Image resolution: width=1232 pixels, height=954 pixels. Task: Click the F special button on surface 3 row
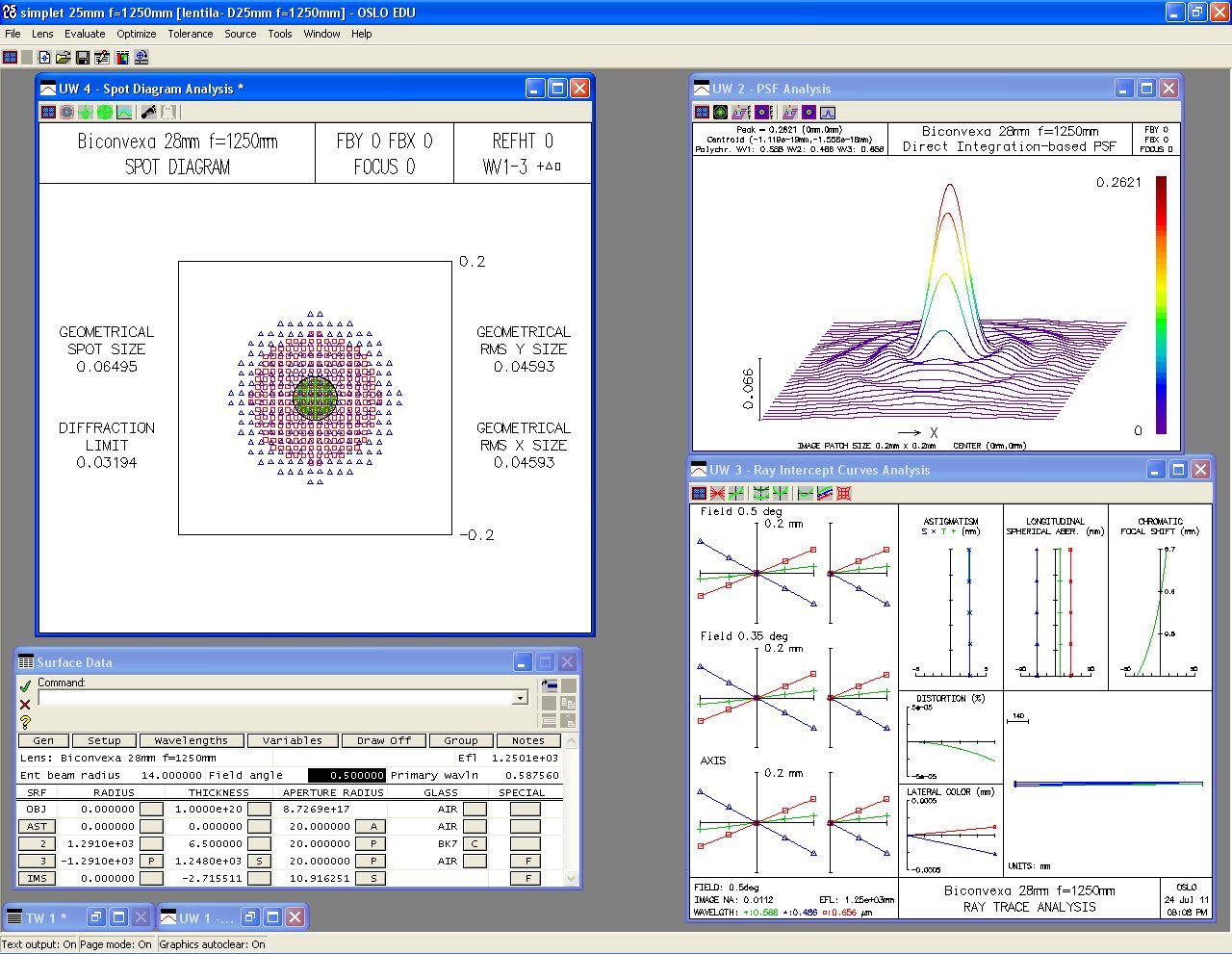pos(527,861)
